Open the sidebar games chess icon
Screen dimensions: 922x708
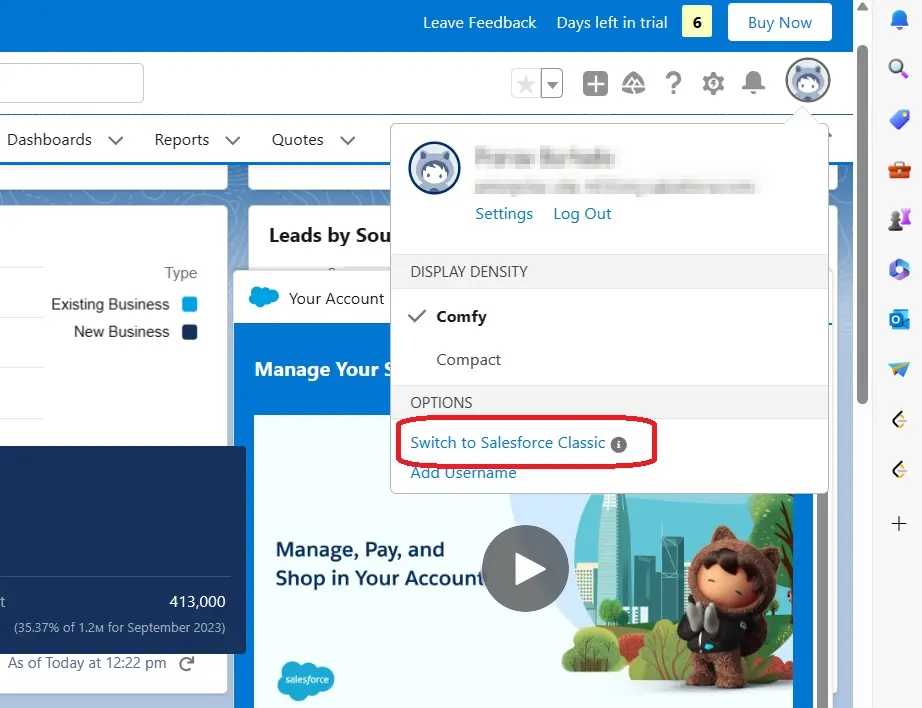899,219
